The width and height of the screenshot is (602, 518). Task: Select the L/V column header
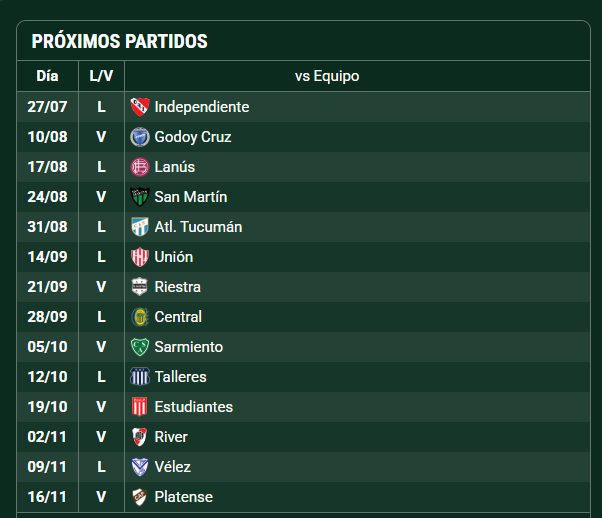coord(101,76)
